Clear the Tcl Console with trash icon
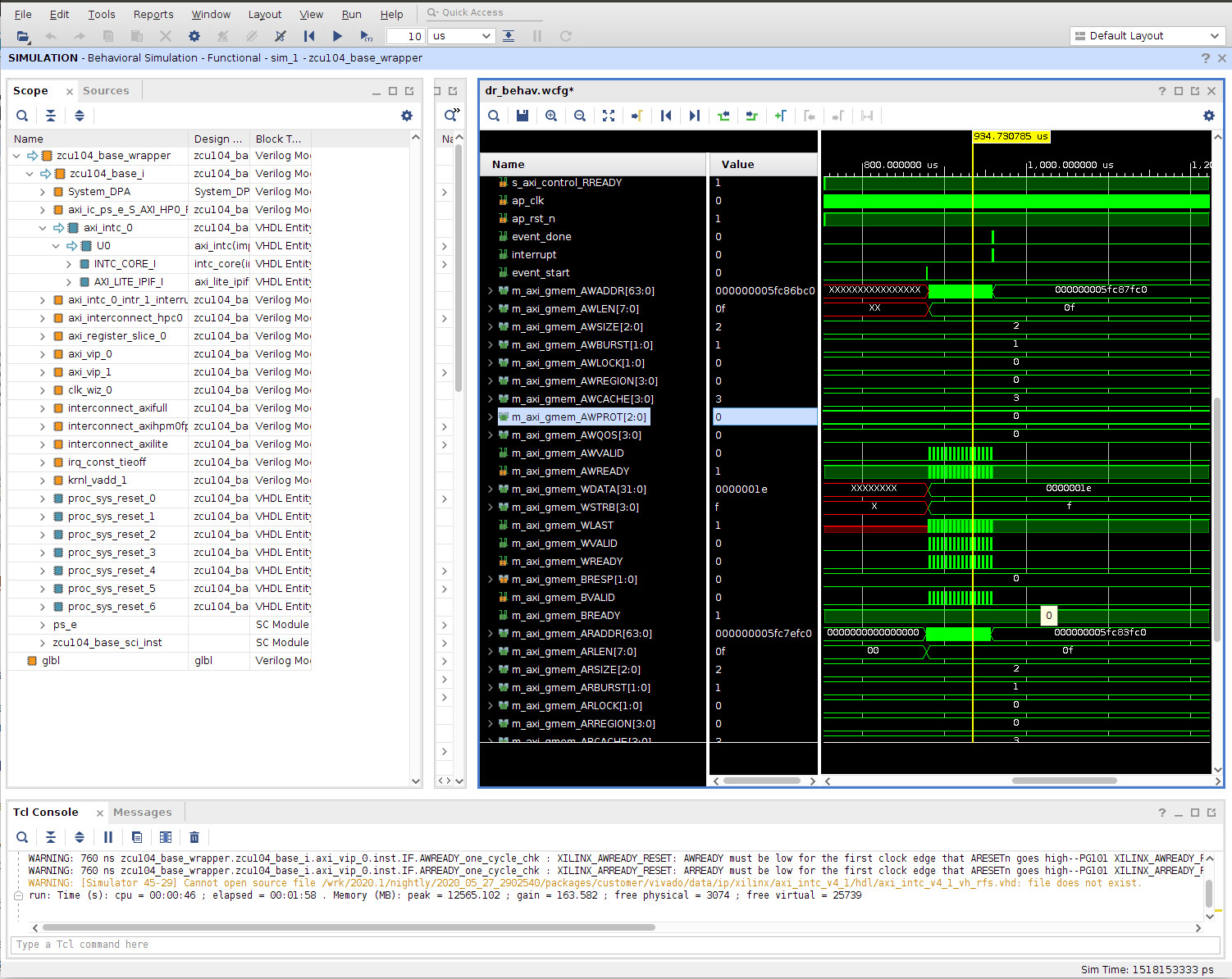 [194, 837]
